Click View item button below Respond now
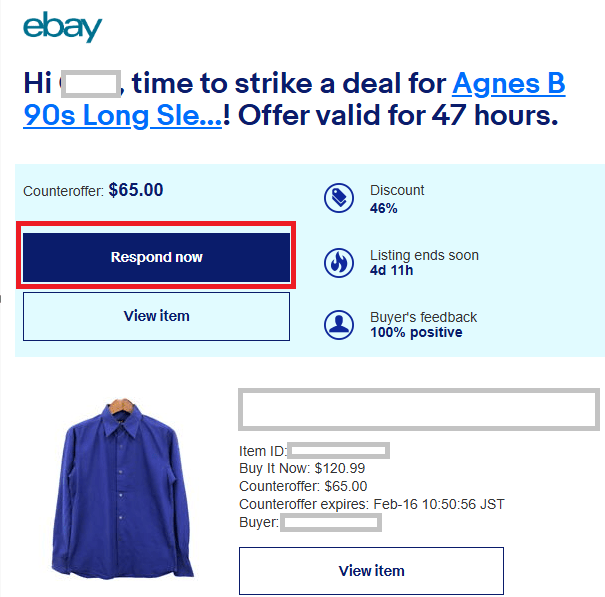This screenshot has height=597, width=605. [x=156, y=316]
